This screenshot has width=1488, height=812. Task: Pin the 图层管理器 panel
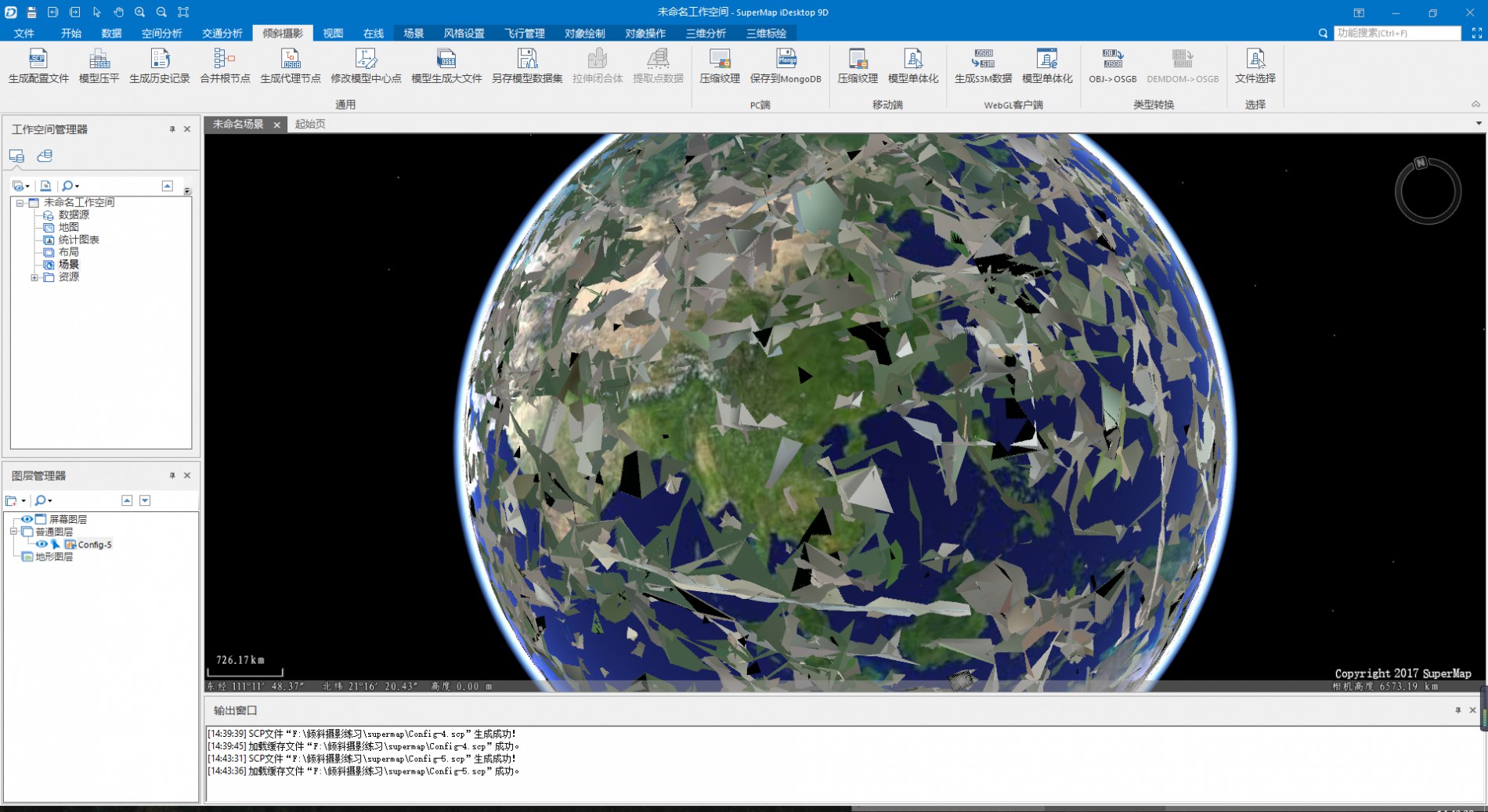click(172, 475)
